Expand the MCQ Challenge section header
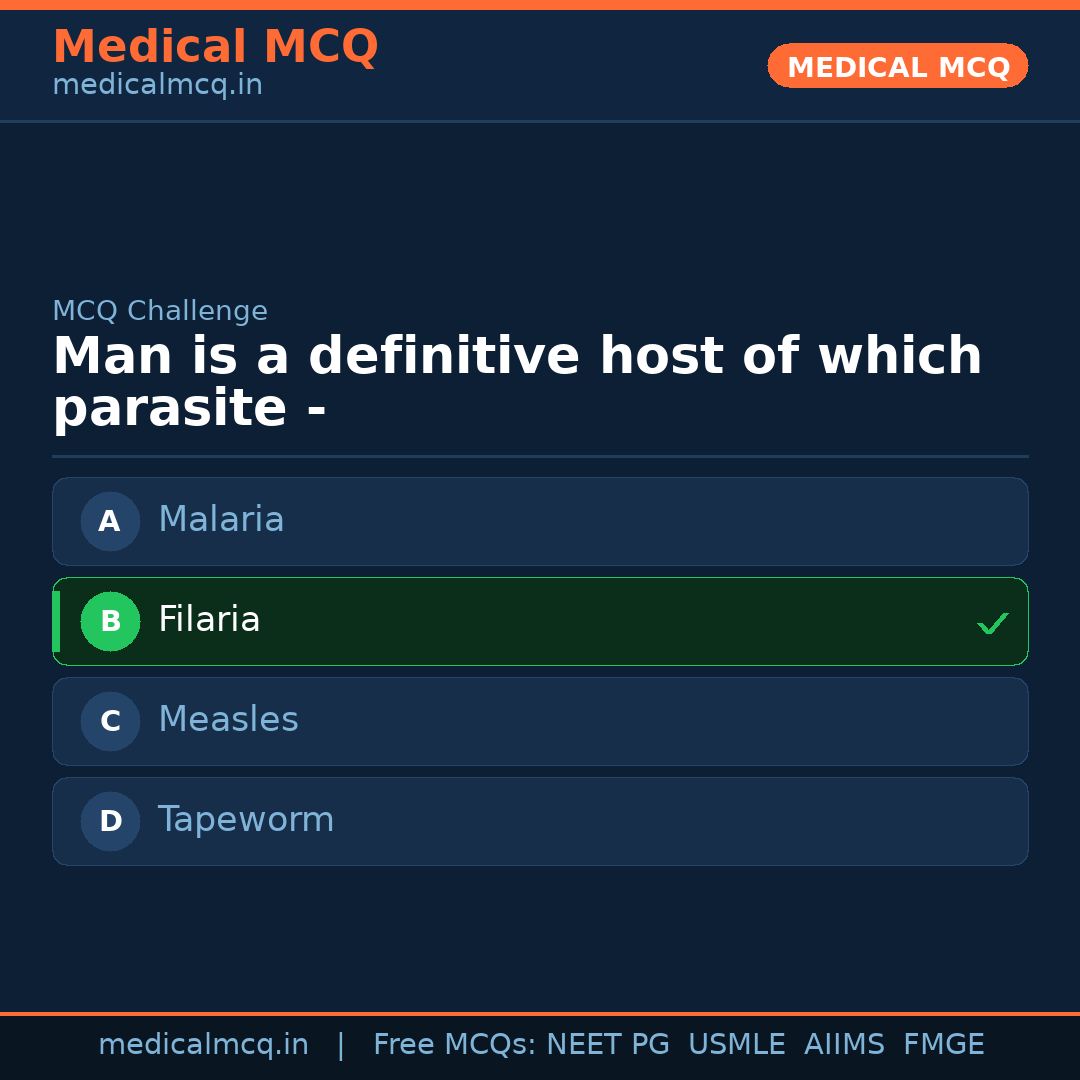 (x=160, y=311)
